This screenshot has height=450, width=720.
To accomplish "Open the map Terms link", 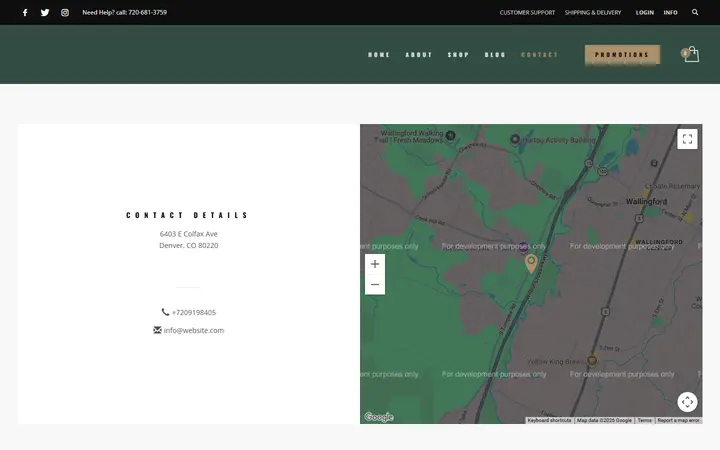I will pyautogui.click(x=644, y=420).
